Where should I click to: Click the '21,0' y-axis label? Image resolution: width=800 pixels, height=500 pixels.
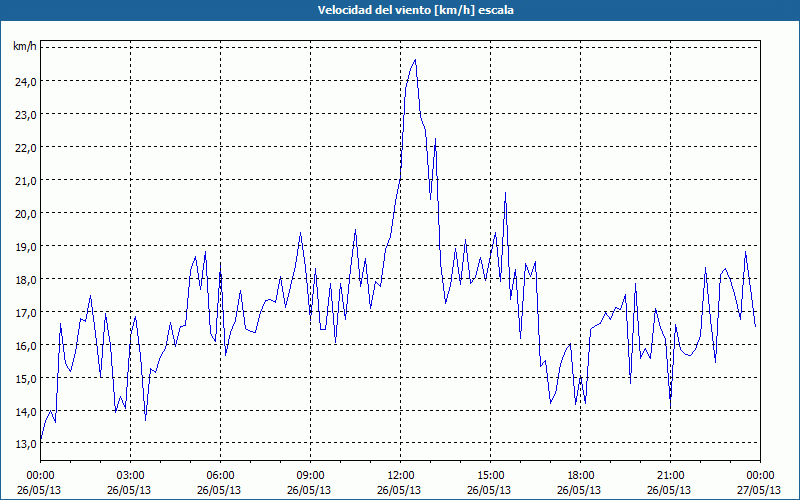(25, 181)
